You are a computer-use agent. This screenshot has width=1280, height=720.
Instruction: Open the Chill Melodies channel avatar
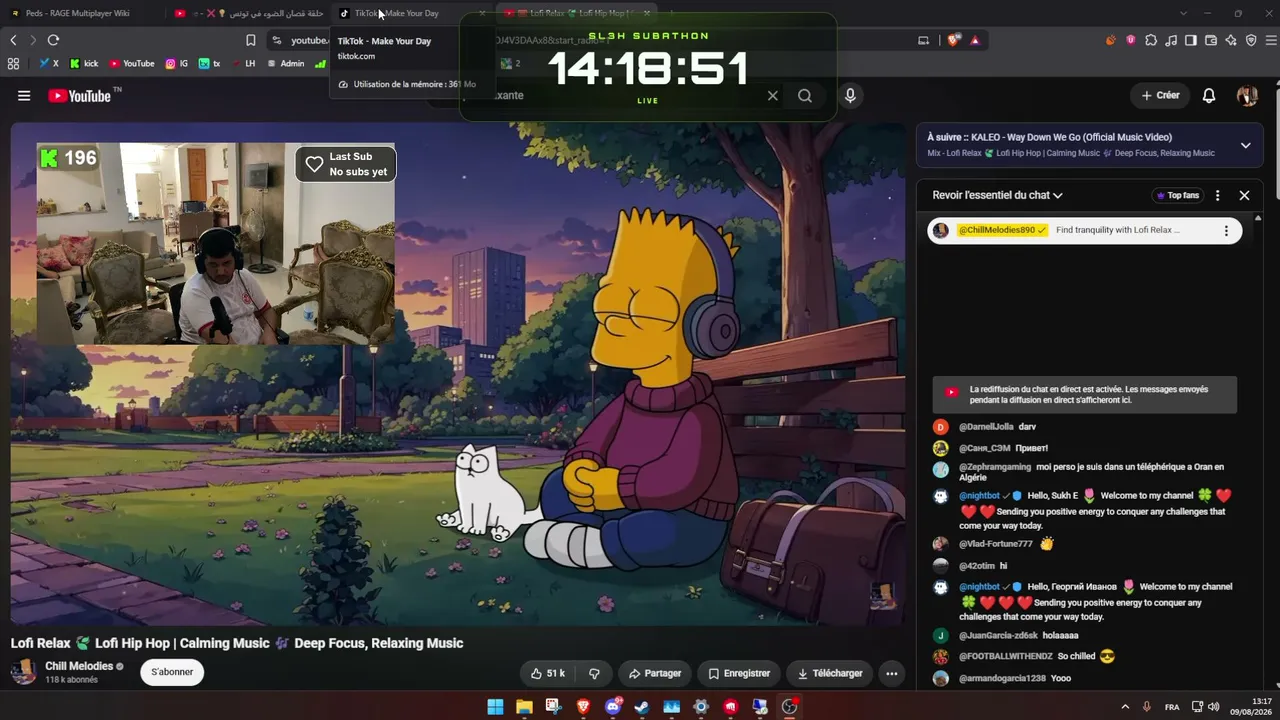pos(24,672)
